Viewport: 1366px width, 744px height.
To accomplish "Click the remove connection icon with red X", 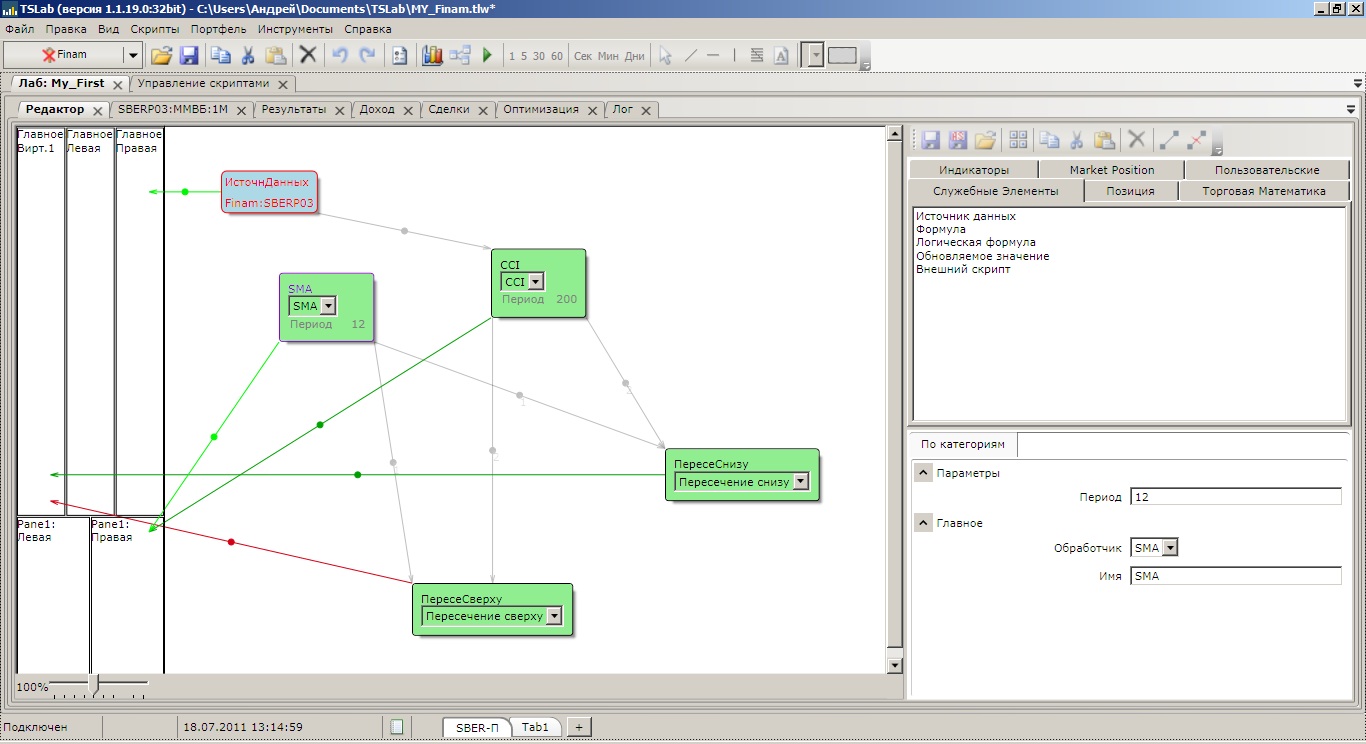I will point(1196,140).
